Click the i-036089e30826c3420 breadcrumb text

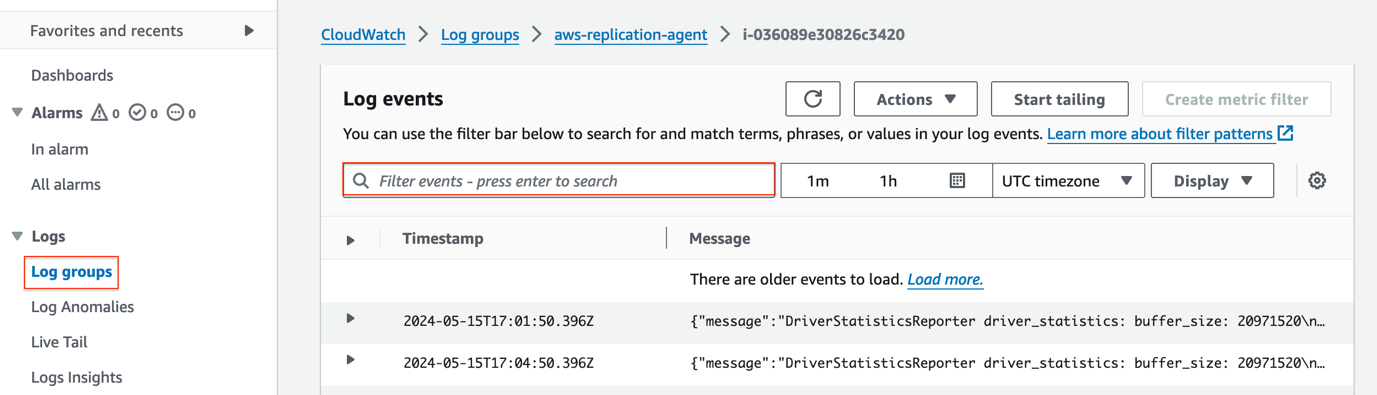click(824, 34)
